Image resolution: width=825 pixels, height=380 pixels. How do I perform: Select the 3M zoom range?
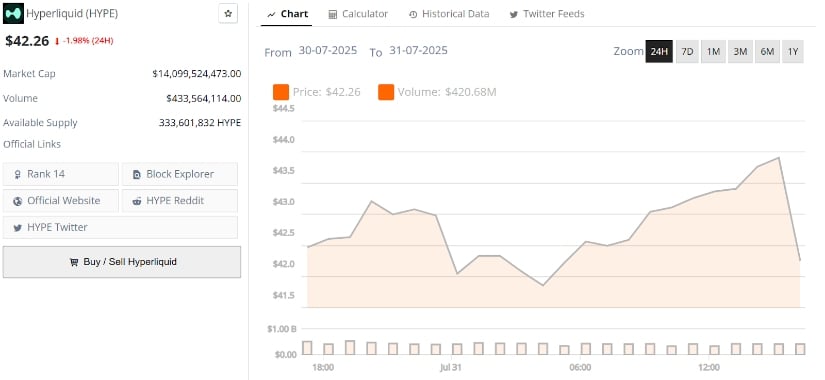coord(740,52)
